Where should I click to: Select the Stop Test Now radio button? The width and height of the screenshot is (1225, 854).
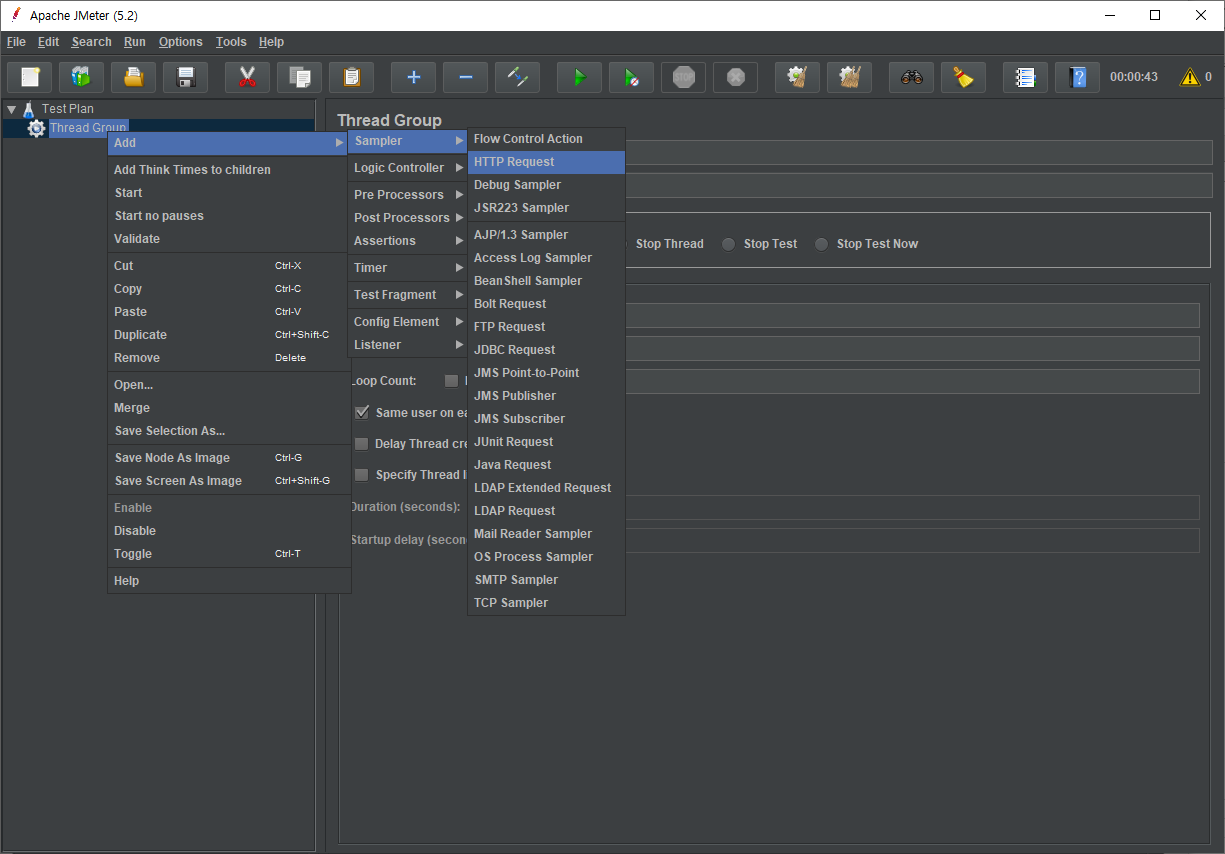click(822, 244)
